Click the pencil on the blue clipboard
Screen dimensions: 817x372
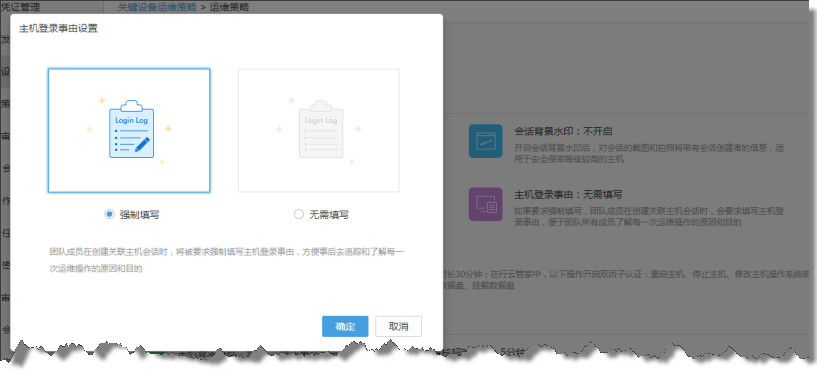pos(142,144)
